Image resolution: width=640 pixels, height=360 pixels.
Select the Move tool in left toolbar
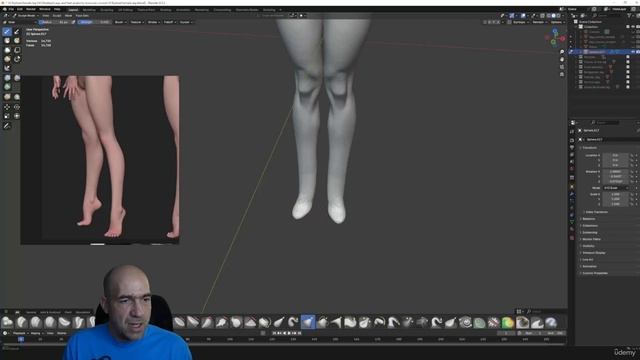pyautogui.click(x=7, y=107)
